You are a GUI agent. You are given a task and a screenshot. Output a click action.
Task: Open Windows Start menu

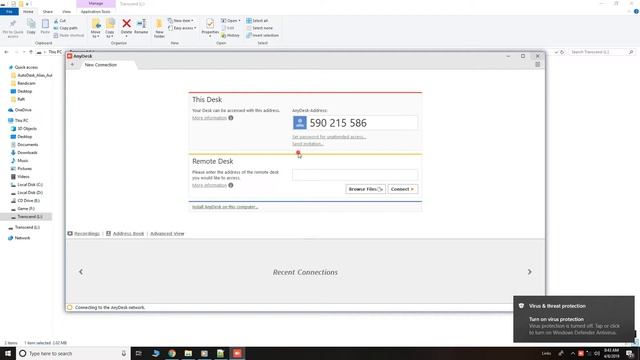[8, 353]
